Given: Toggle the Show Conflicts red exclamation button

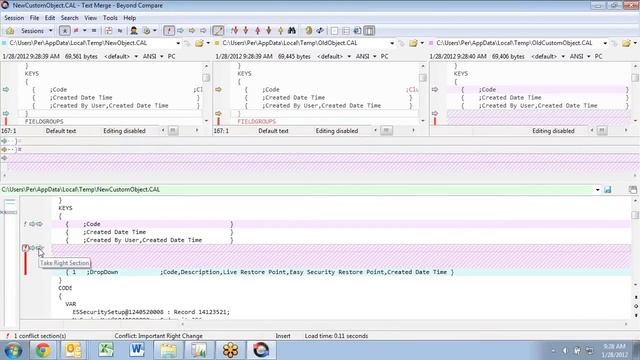Looking at the screenshot, I should [x=169, y=31].
